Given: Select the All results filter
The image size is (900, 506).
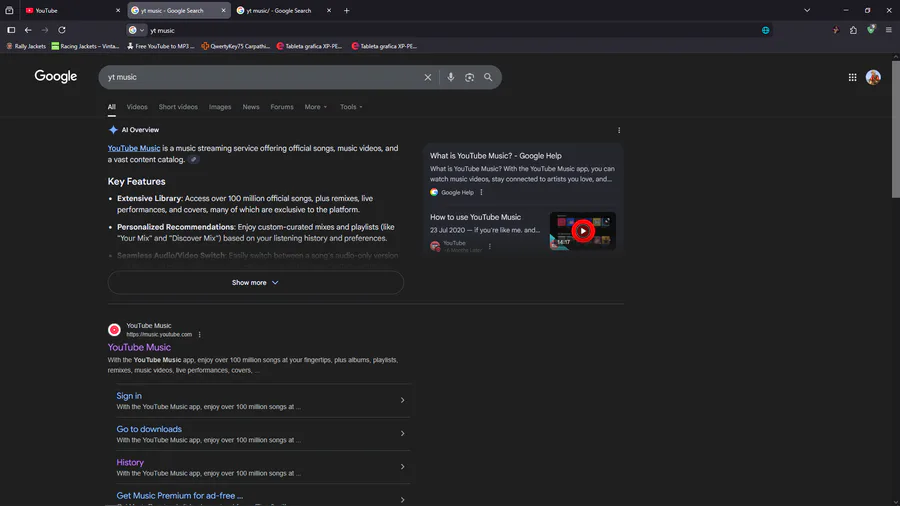Looking at the screenshot, I should [111, 107].
